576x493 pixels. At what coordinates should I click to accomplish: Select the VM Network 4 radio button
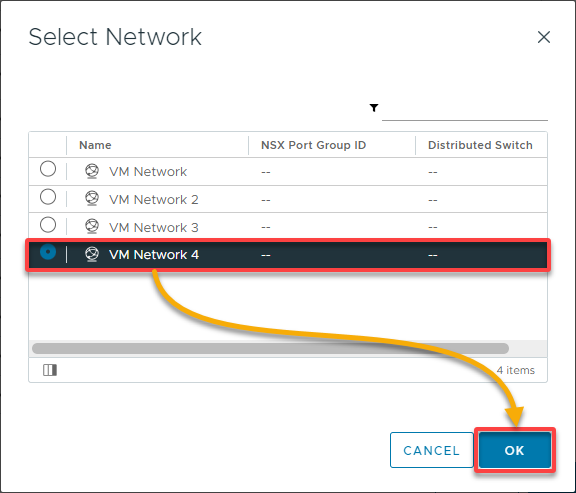click(48, 252)
